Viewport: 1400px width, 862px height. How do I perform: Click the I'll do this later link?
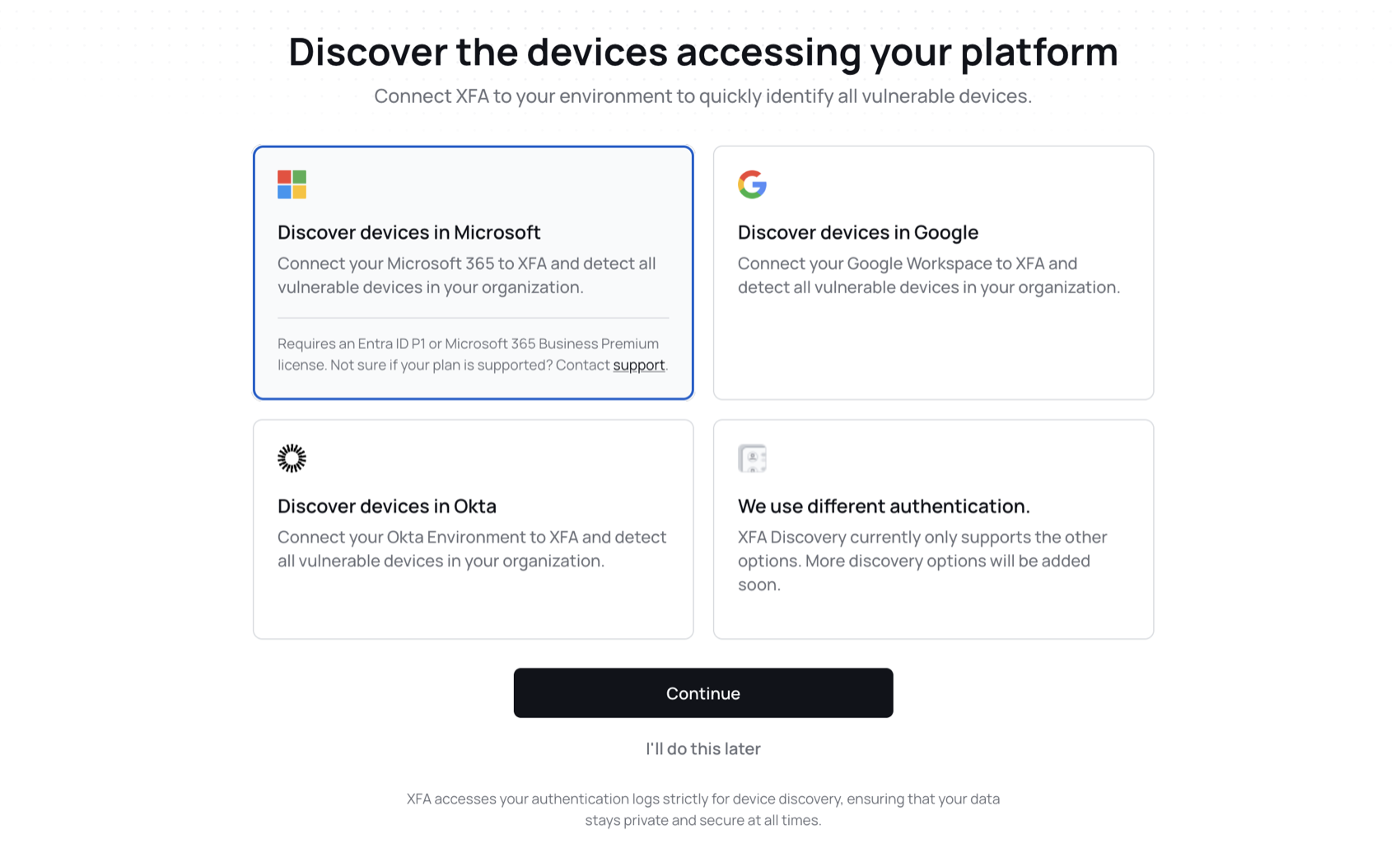pyautogui.click(x=703, y=748)
